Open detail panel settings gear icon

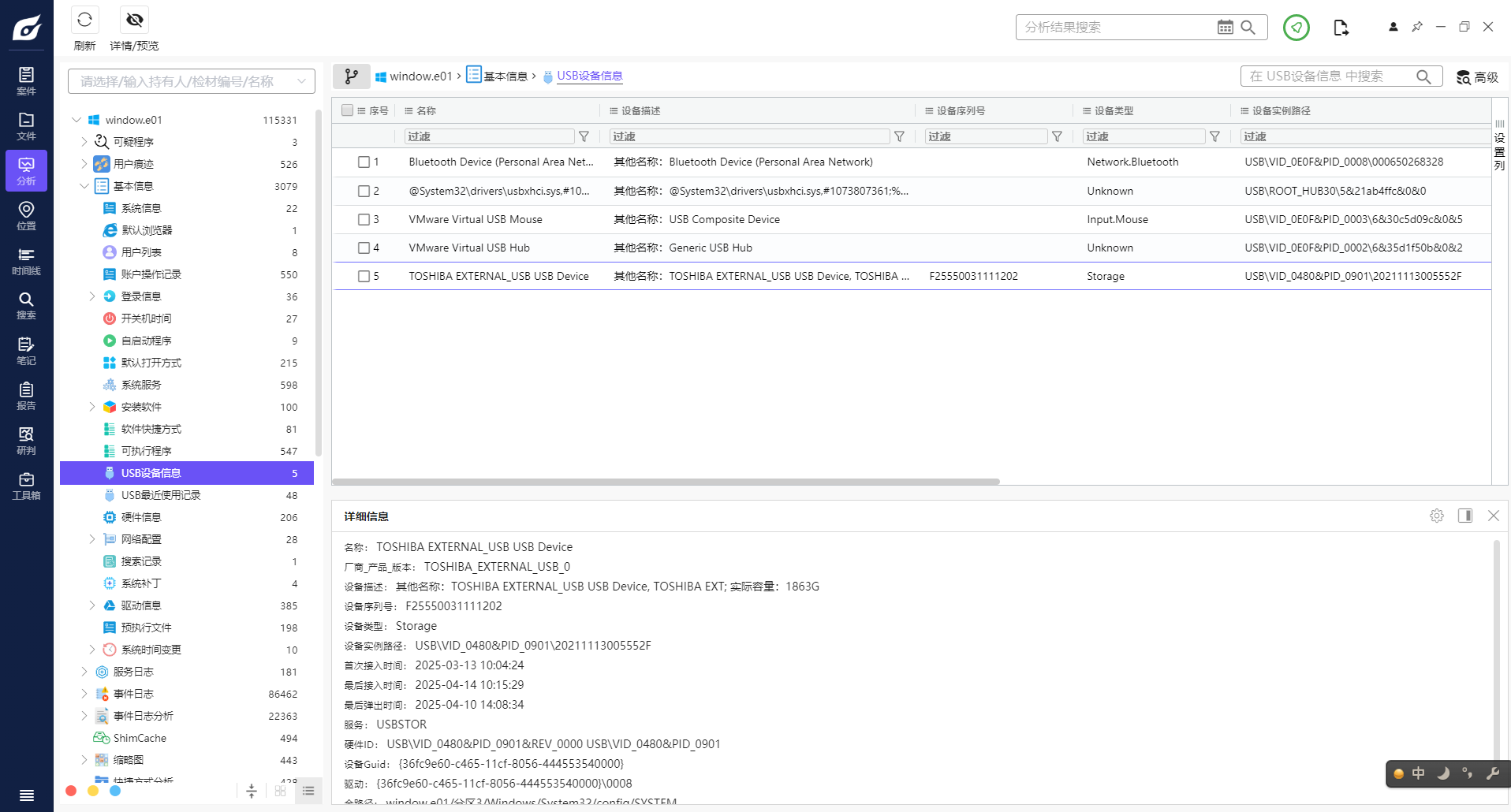pyautogui.click(x=1437, y=516)
